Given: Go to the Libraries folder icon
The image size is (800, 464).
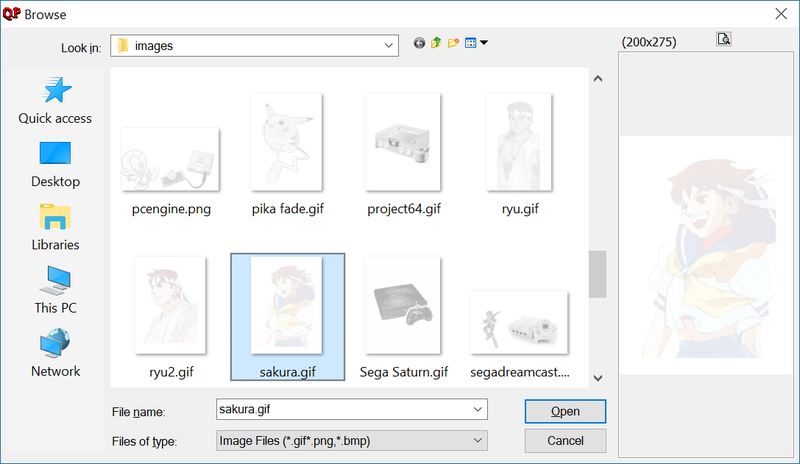Looking at the screenshot, I should [55, 216].
